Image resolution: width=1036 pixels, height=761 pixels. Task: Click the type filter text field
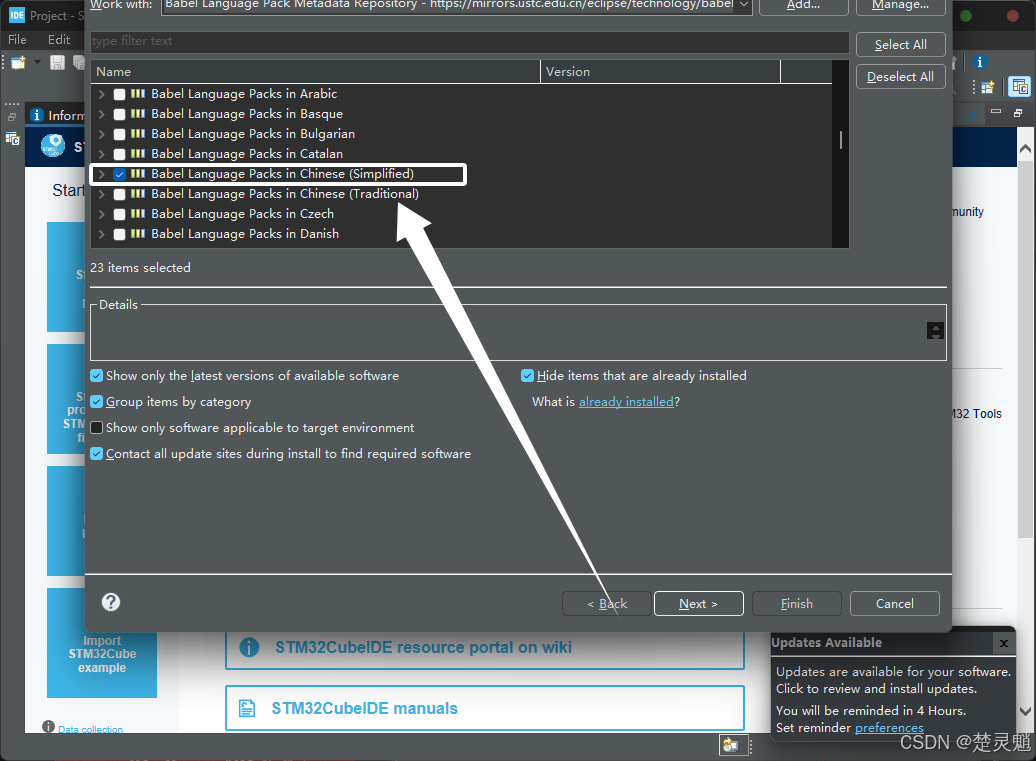tap(470, 42)
